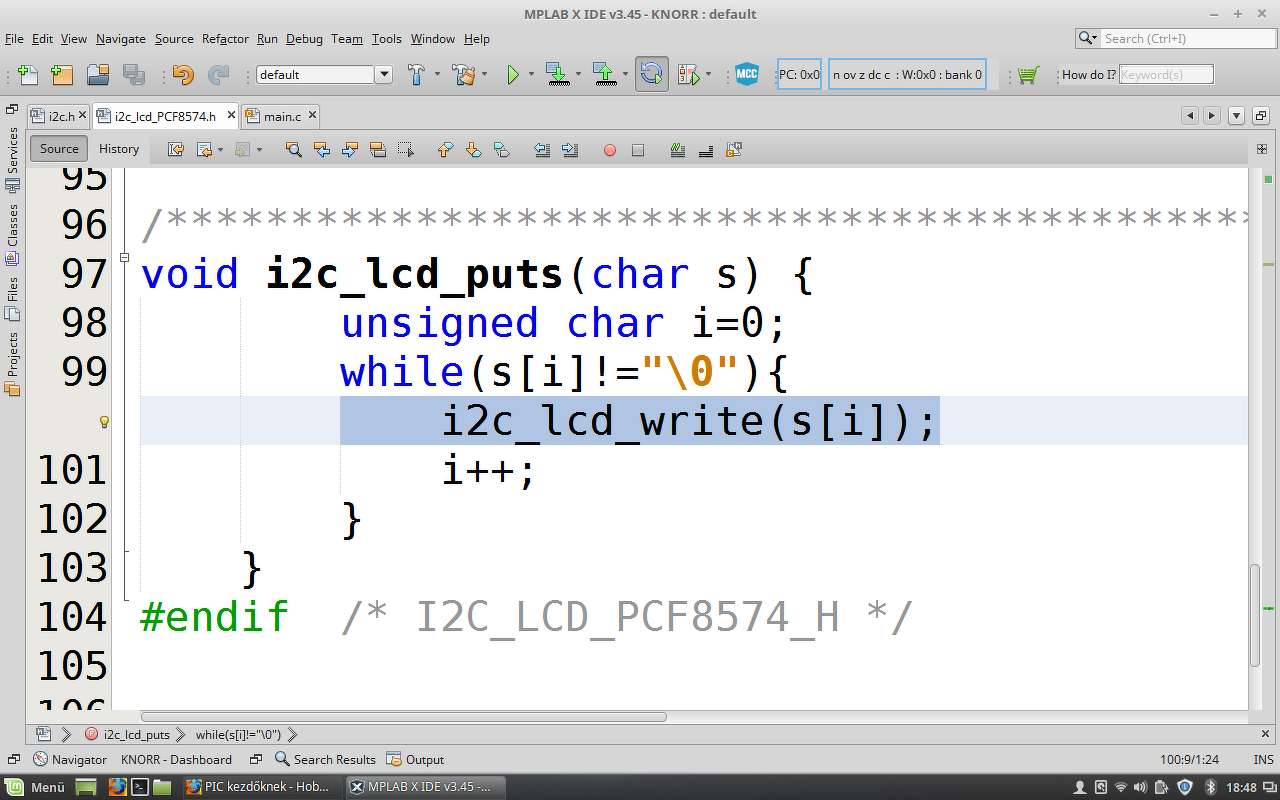Viewport: 1280px width, 800px height.
Task: Open the KNORR - Dashboard panel
Action: [x=176, y=759]
